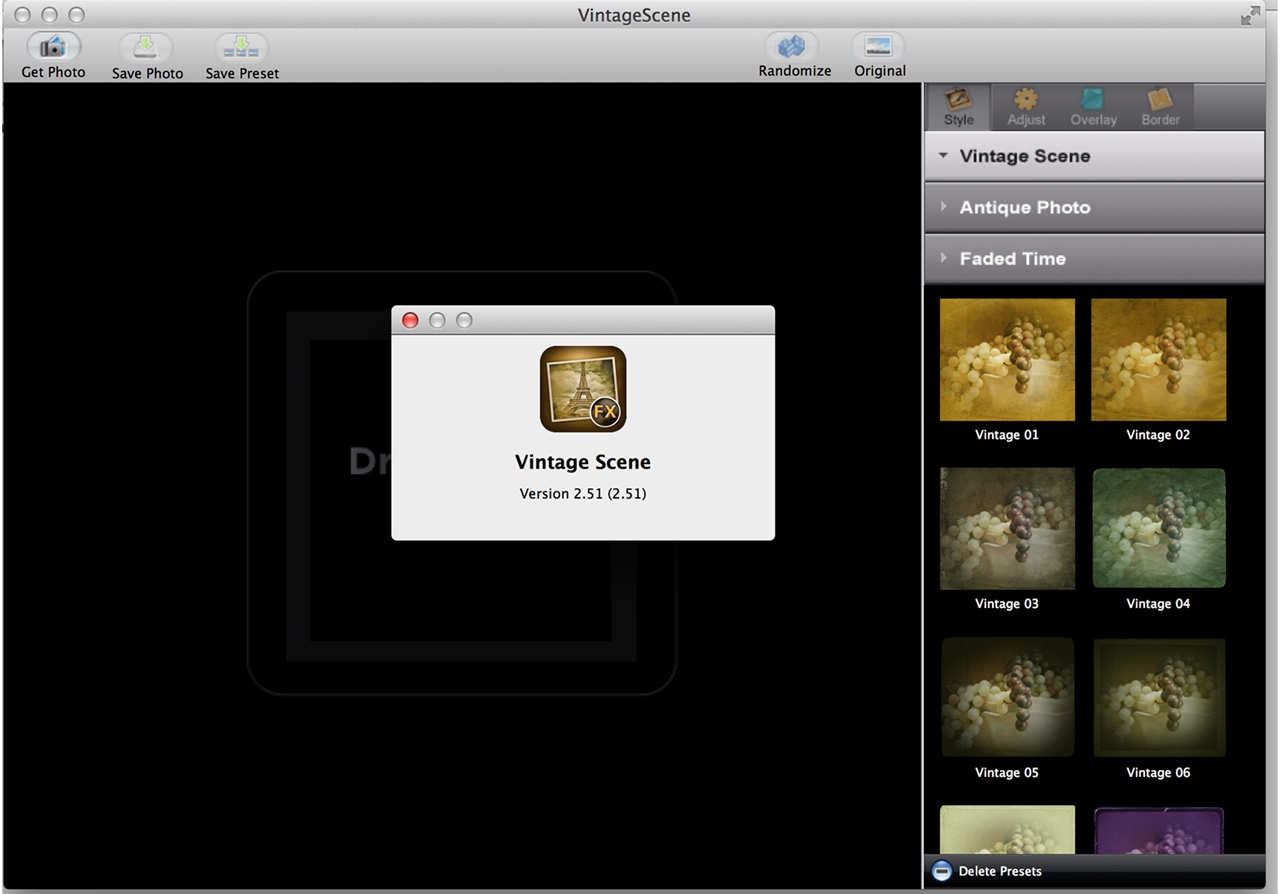The image size is (1280, 894).
Task: Open the Overlay tab
Action: click(1093, 107)
